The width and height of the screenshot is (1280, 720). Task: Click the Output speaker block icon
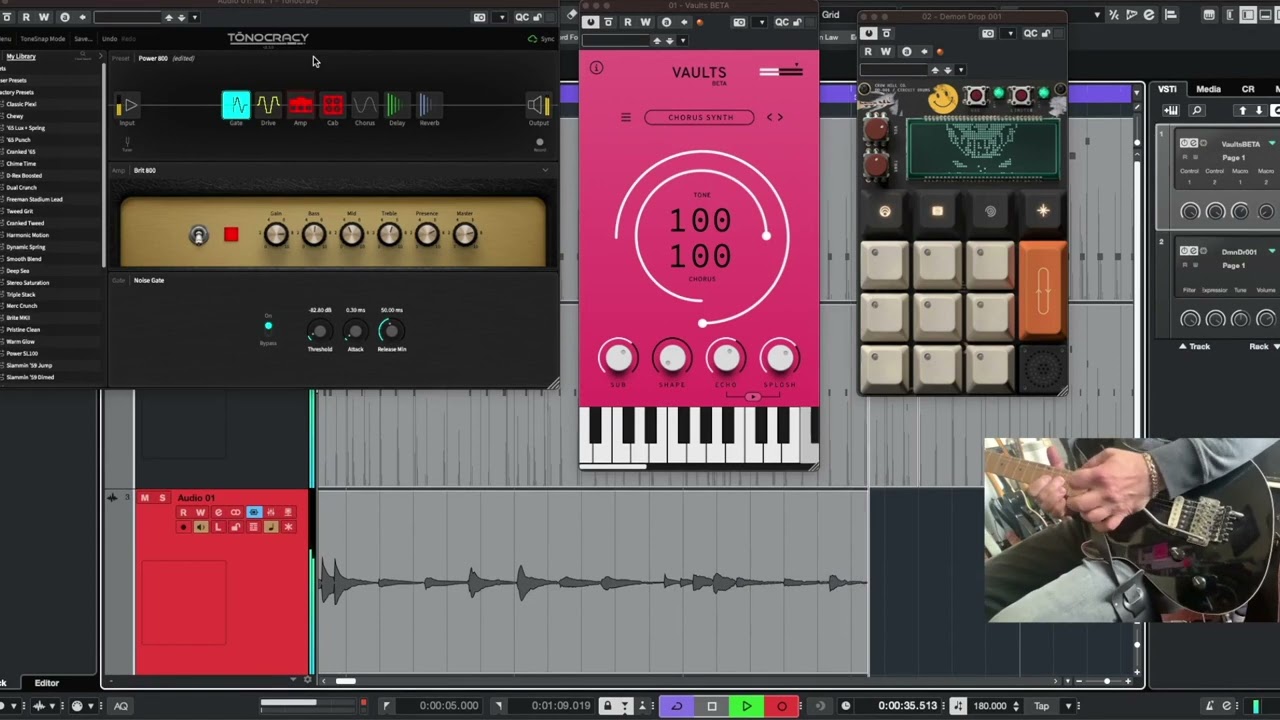pyautogui.click(x=539, y=105)
